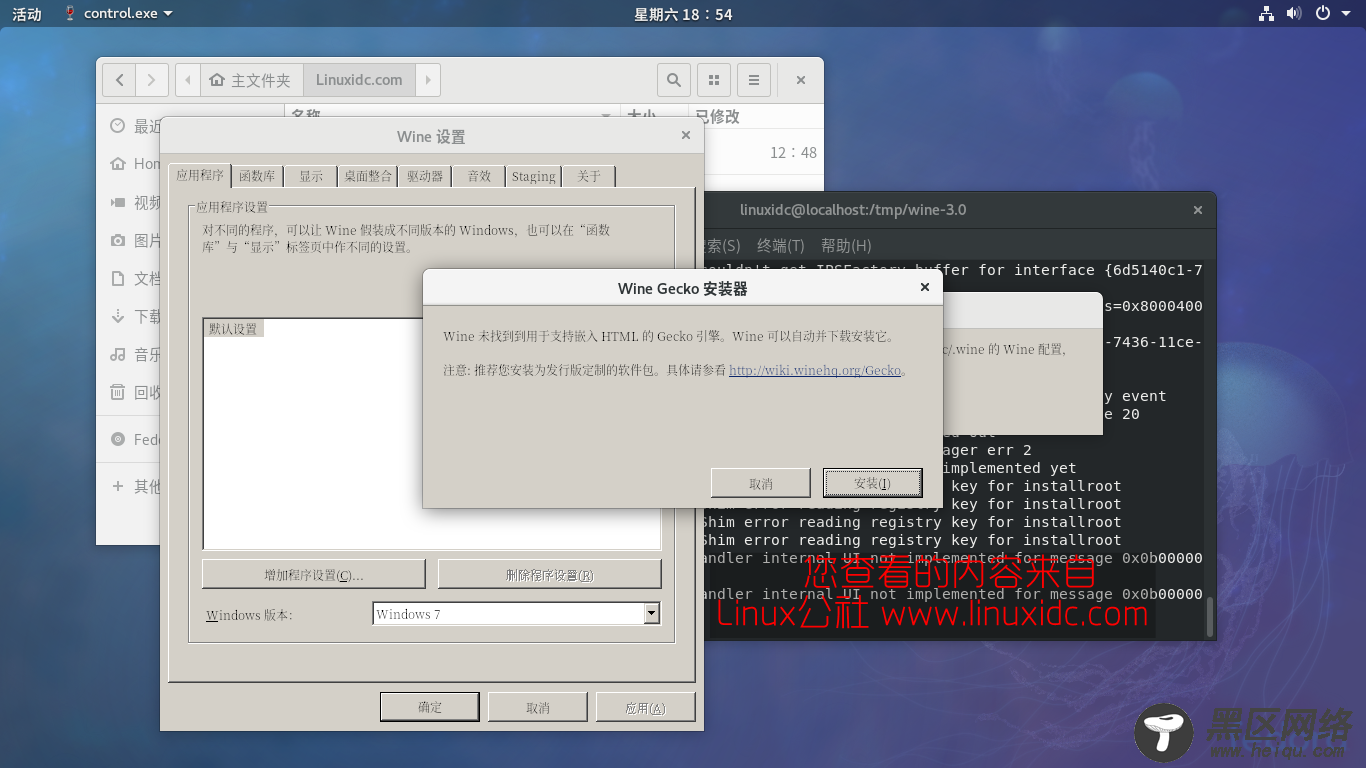The height and width of the screenshot is (768, 1366).
Task: Open wiki.winehq.org/Gecko link
Action: click(x=815, y=370)
